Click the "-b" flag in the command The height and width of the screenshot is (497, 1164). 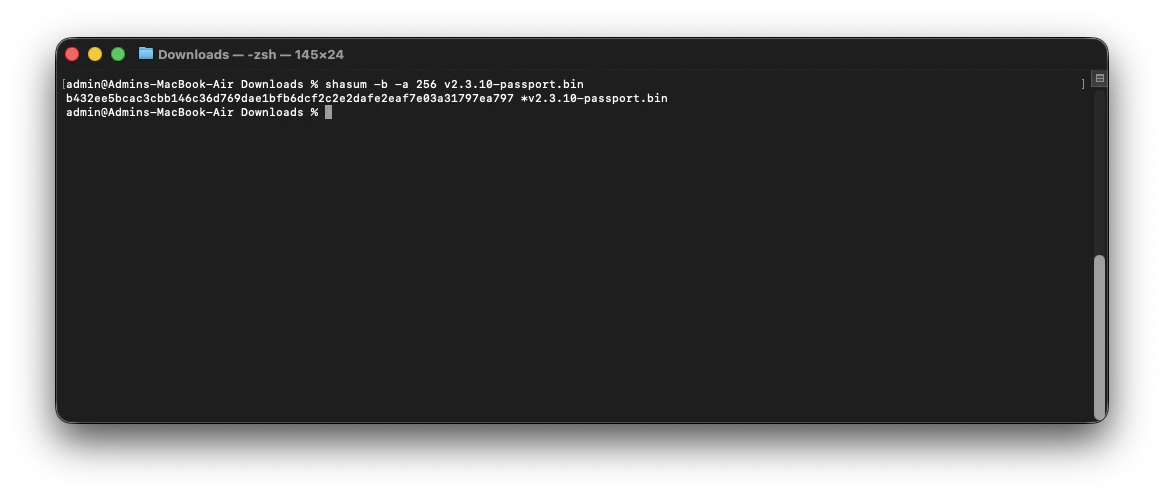380,84
